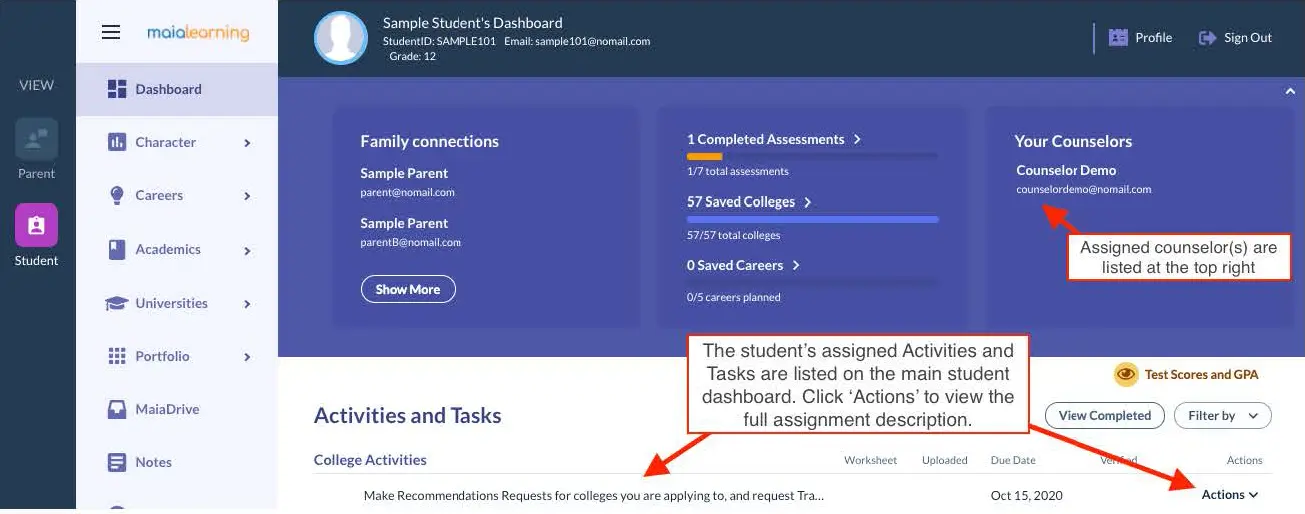Click the student profile avatar
Screen dimensions: 1305x514
[x=341, y=38]
